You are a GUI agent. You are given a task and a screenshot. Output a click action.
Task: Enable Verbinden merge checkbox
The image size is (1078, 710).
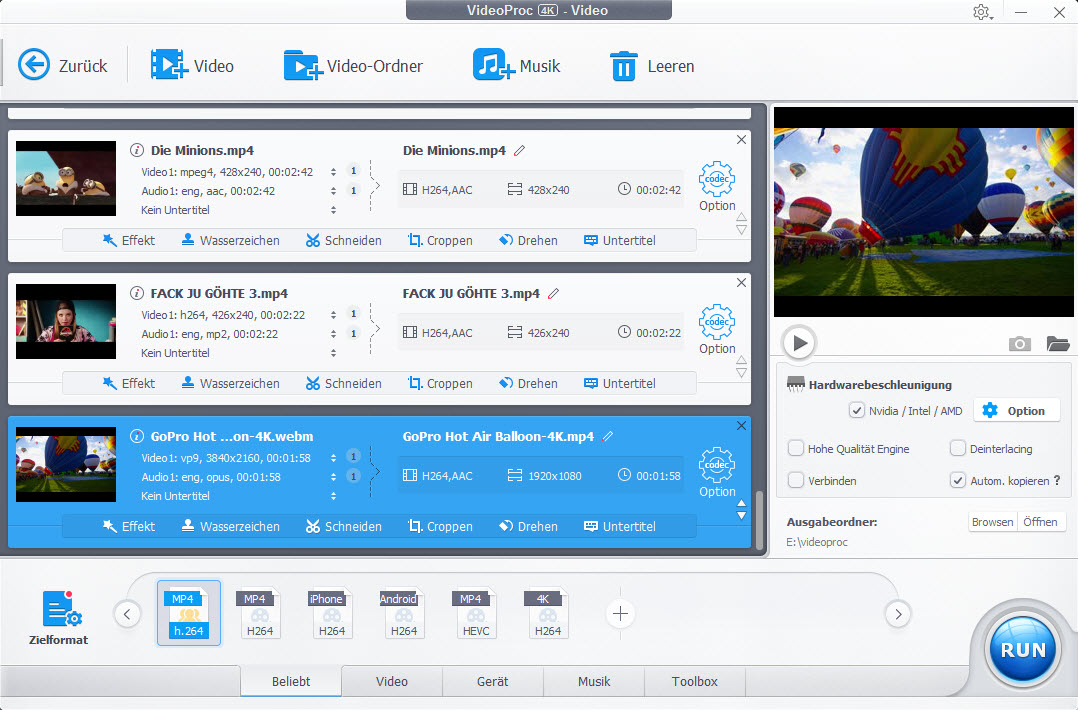pyautogui.click(x=795, y=480)
